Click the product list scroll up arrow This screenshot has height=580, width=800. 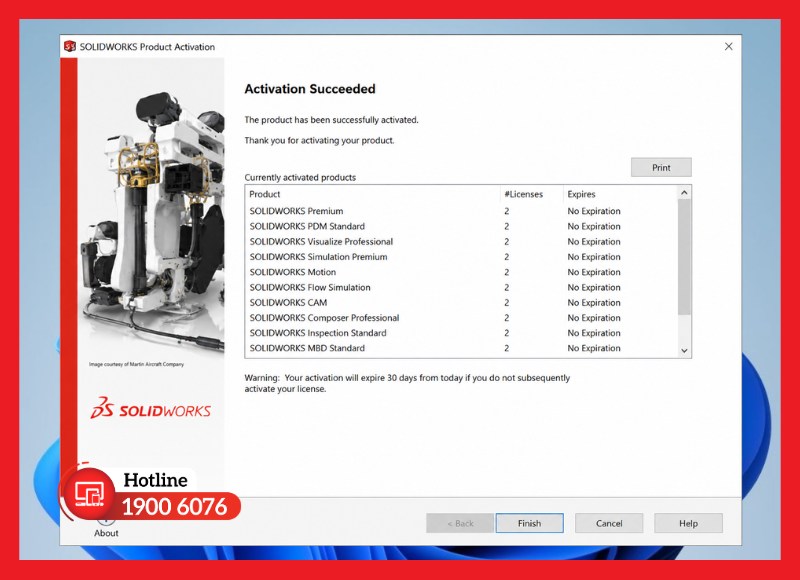[x=684, y=193]
